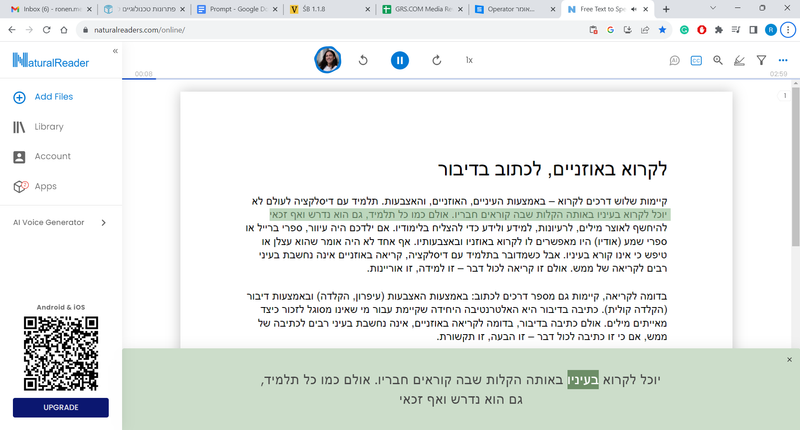Seek on the audio progress bar
The image size is (800, 430).
tap(461, 79)
